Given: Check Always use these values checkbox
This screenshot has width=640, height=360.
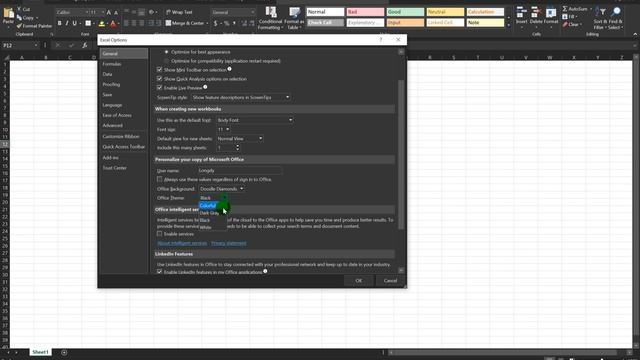Looking at the screenshot, I should click(x=159, y=179).
